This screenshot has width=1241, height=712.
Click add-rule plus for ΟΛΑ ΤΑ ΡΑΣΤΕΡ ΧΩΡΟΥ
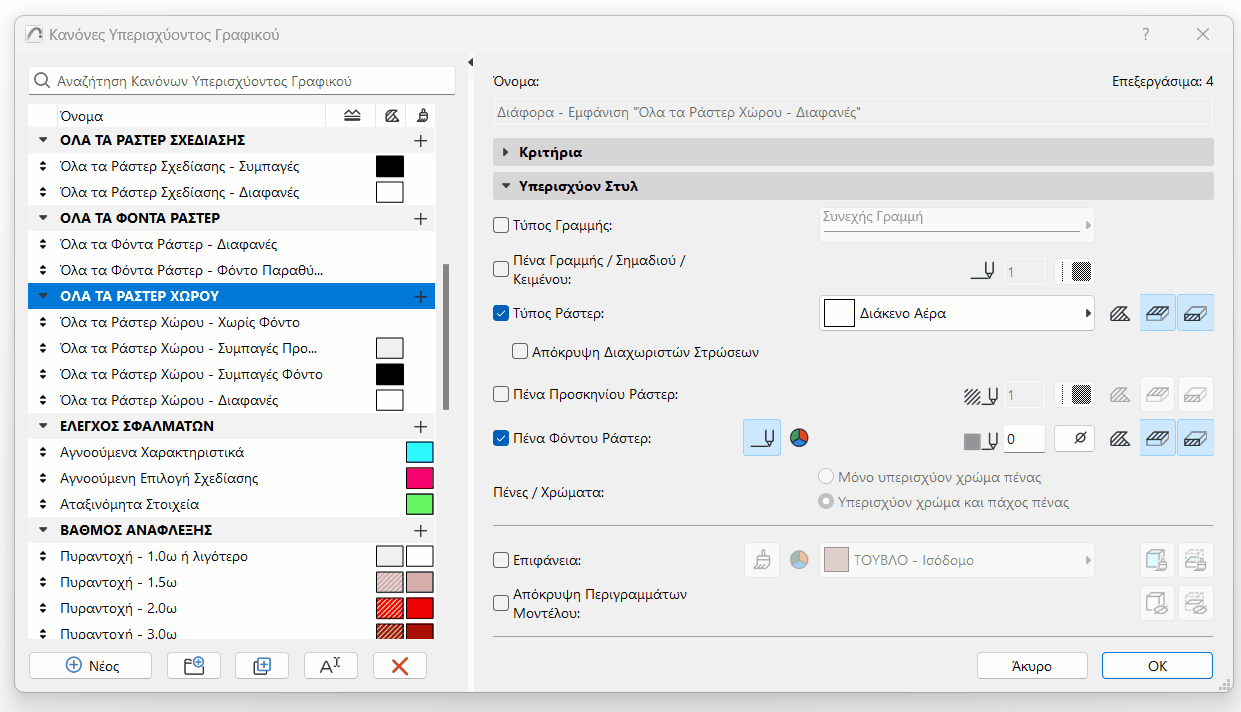coord(420,297)
